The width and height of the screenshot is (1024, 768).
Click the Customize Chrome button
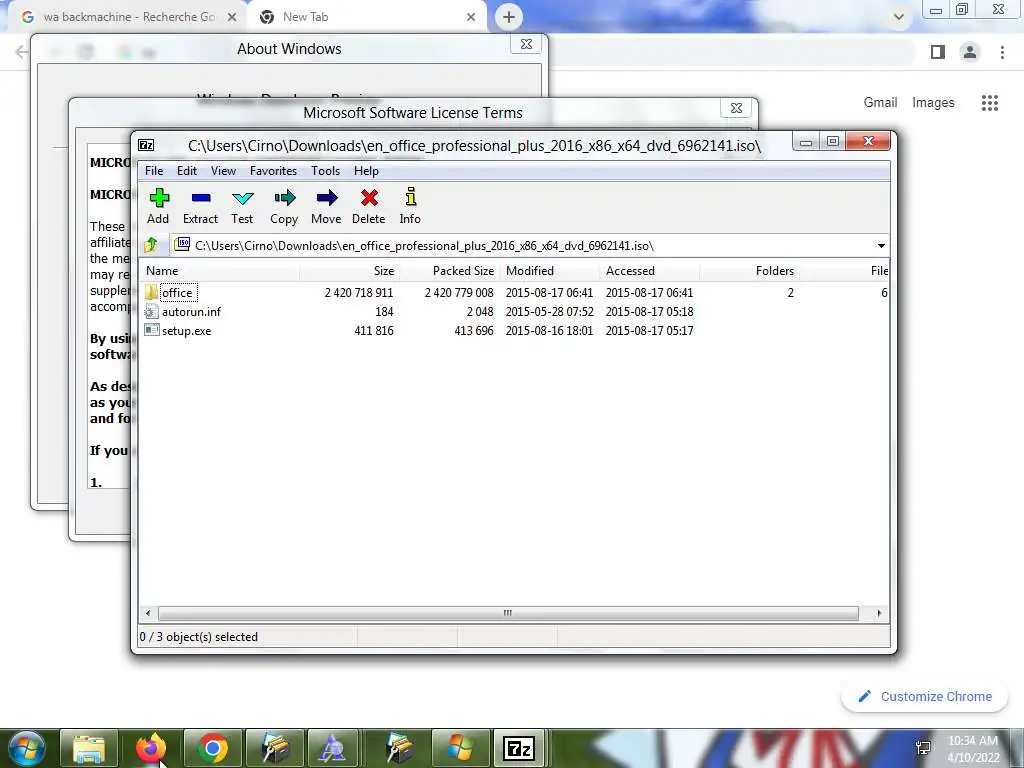click(925, 696)
